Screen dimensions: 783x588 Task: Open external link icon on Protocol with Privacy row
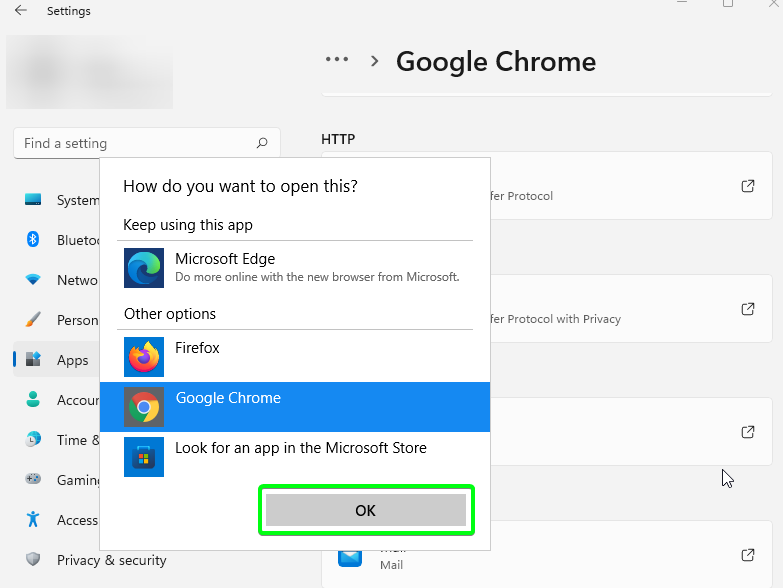(x=748, y=309)
